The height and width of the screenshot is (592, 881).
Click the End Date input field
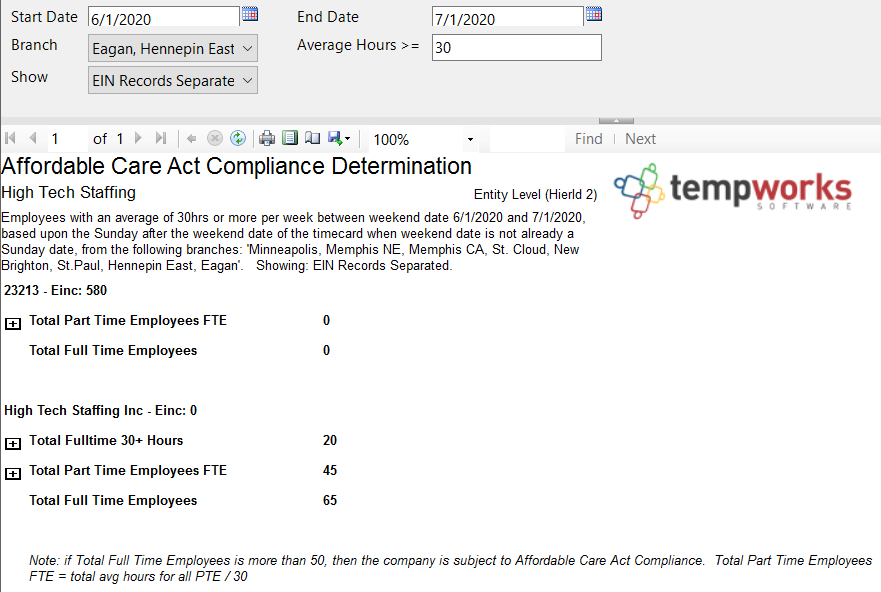pos(507,17)
